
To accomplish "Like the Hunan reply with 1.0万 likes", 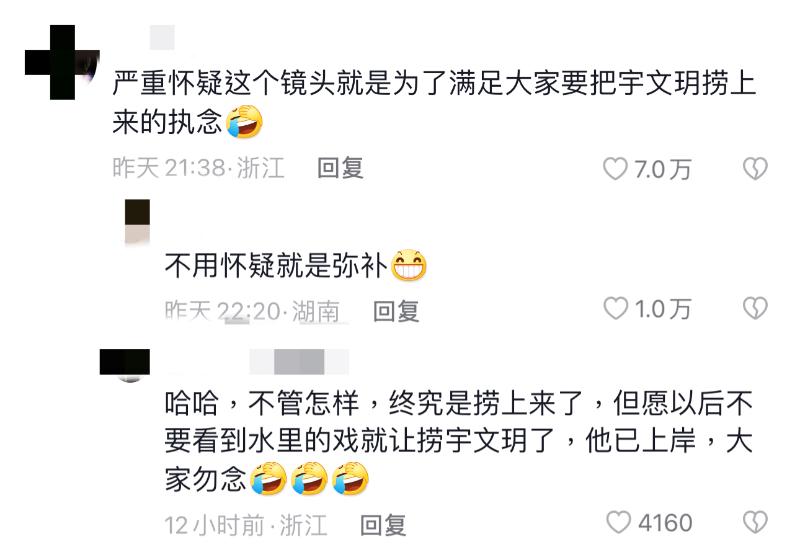I will (x=615, y=309).
